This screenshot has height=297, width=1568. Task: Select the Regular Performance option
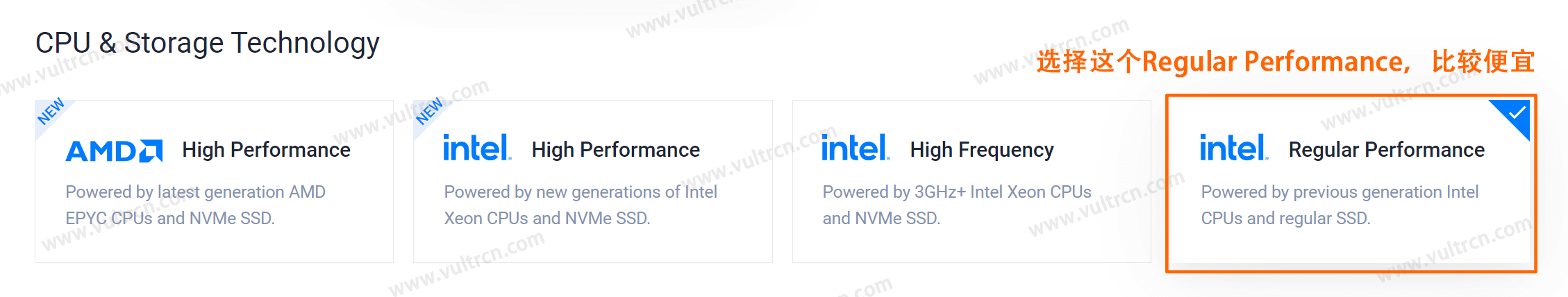pos(1351,183)
